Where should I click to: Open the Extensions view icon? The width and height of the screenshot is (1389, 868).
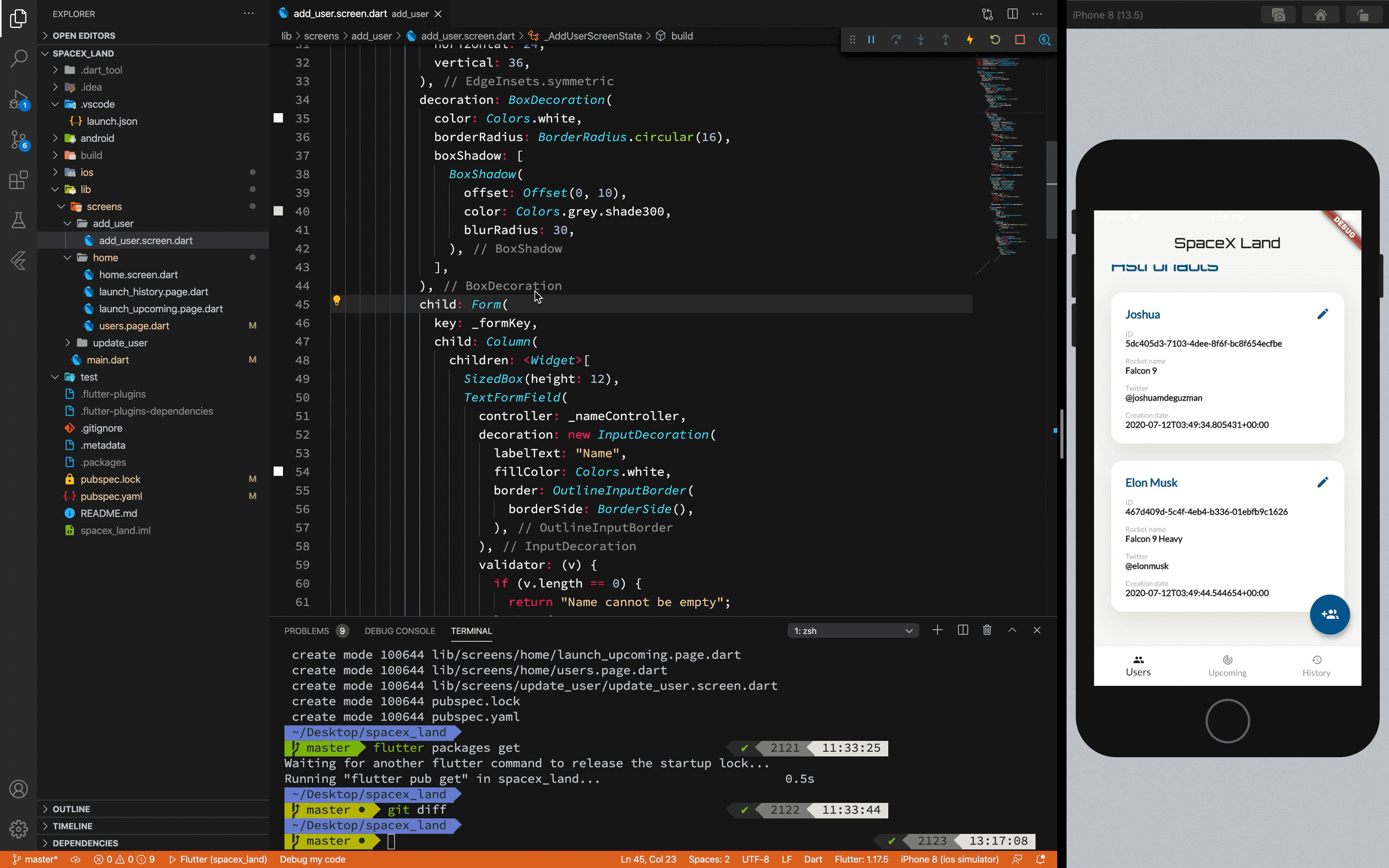tap(18, 180)
